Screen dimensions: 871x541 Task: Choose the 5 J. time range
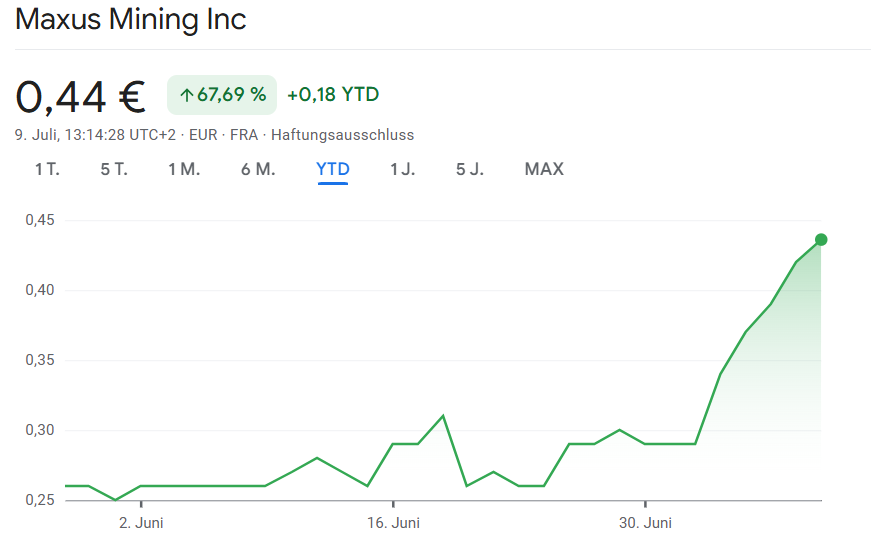[x=469, y=169]
